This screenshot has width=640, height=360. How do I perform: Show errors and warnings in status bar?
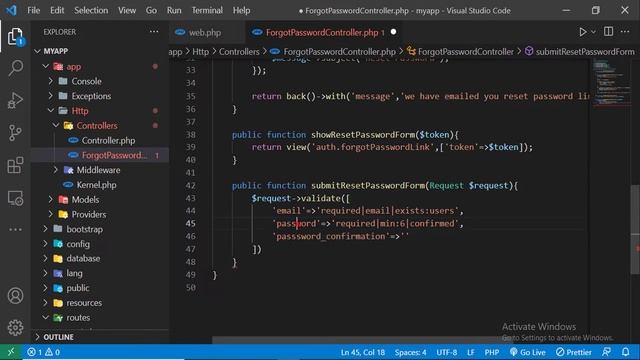click(43, 352)
